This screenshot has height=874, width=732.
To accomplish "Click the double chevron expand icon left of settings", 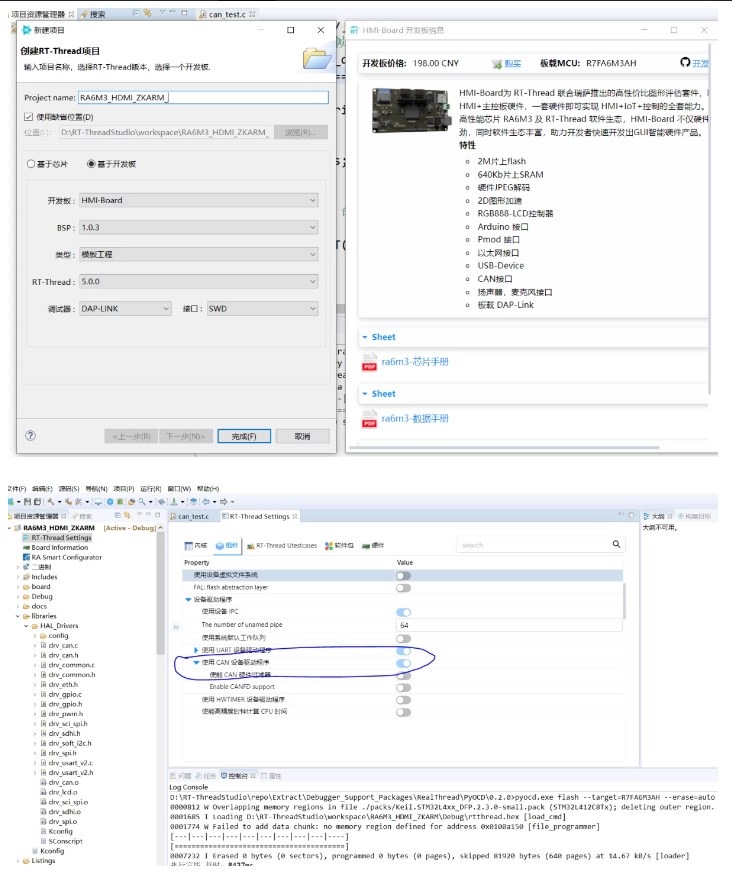I will click(176, 627).
